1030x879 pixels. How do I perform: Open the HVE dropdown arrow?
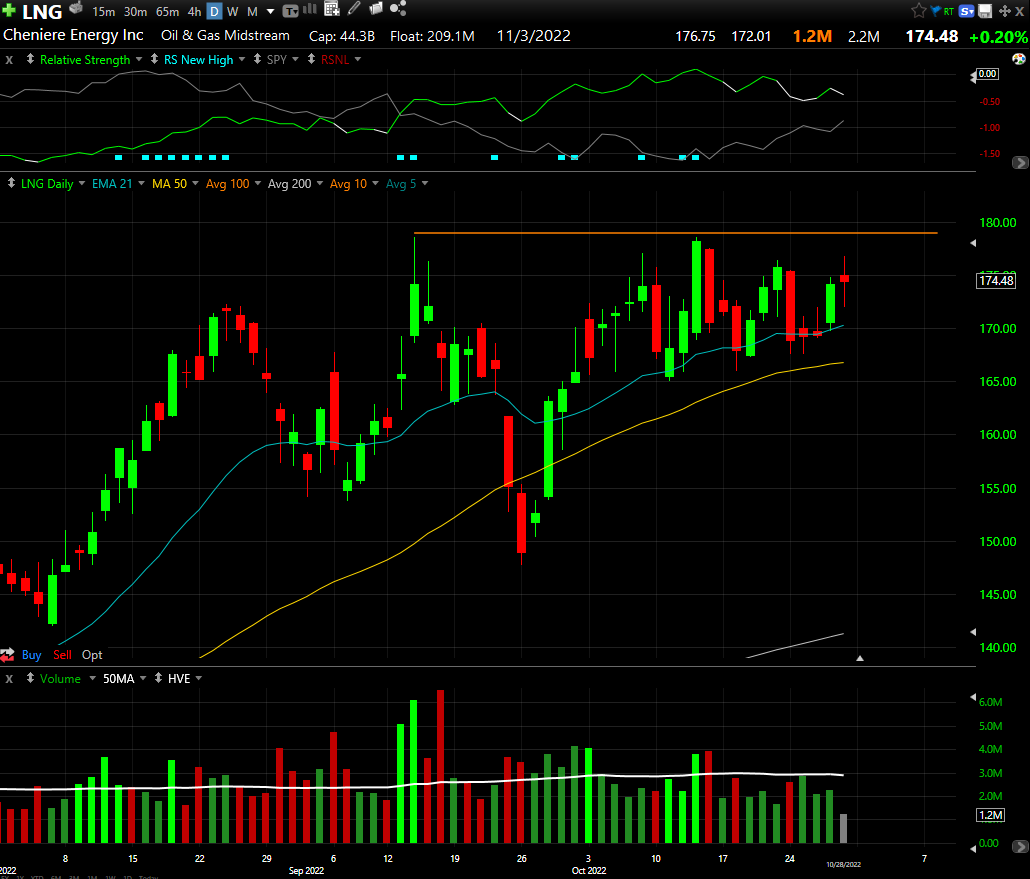[199, 678]
